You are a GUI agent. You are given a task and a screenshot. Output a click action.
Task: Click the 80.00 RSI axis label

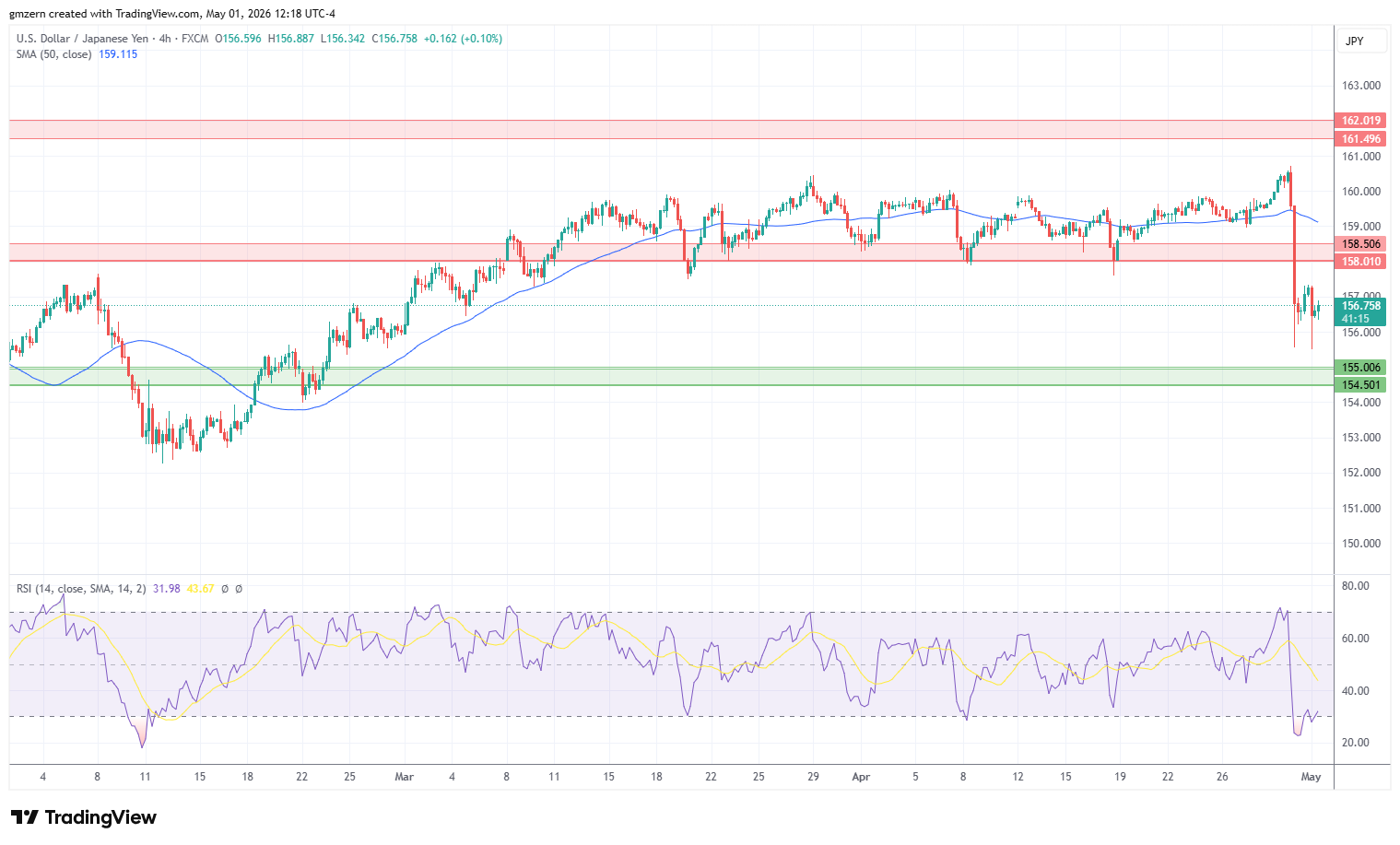tap(1356, 586)
